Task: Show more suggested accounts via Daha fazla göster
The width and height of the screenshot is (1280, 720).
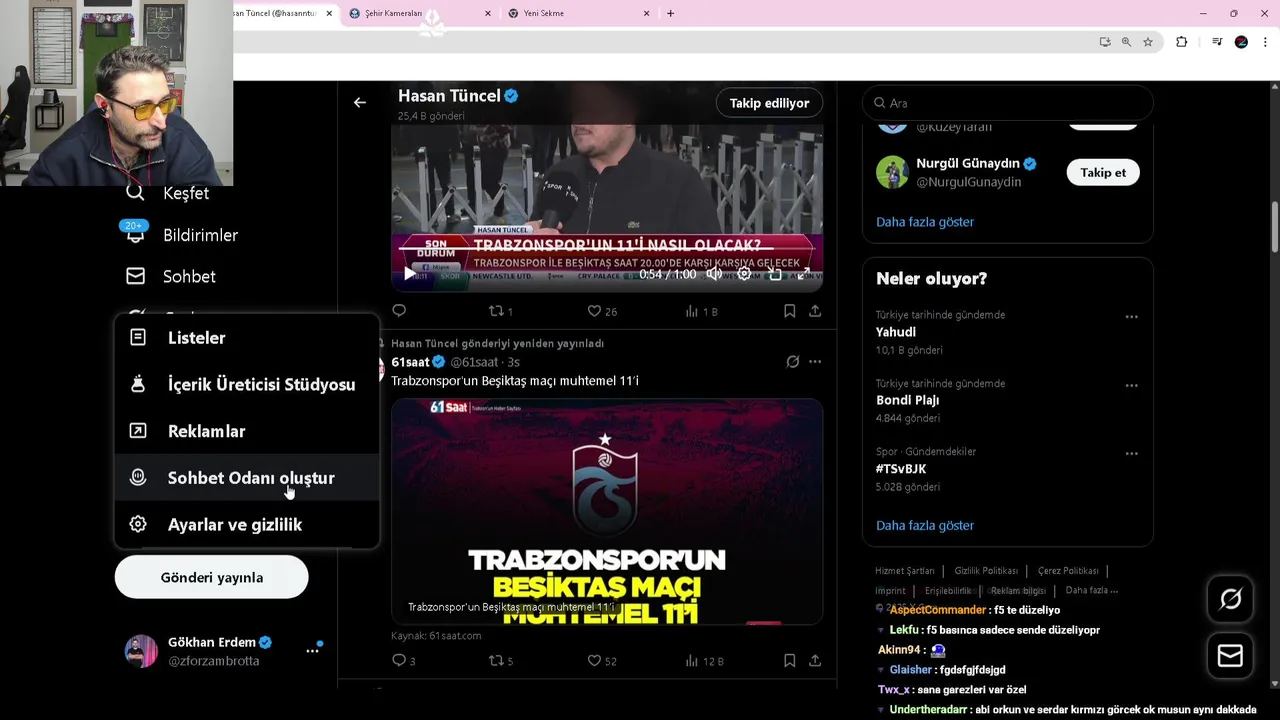Action: [x=925, y=222]
